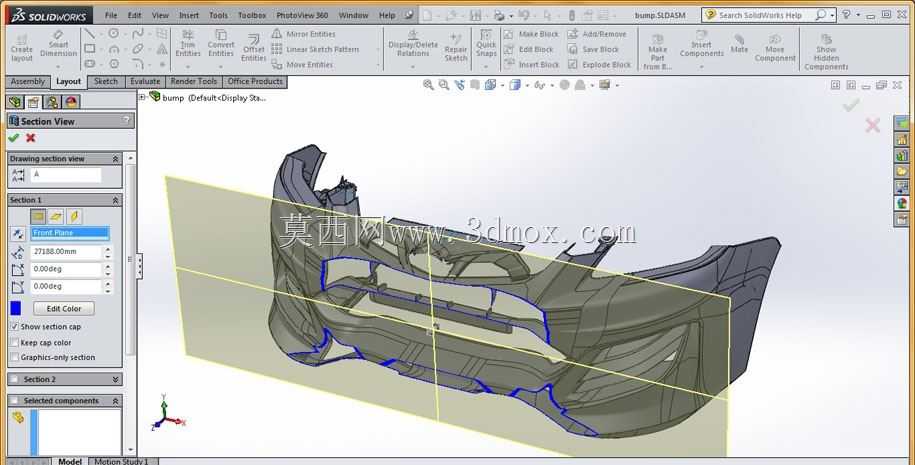Open the Smart Dimension dropdown arrow

coord(58,66)
